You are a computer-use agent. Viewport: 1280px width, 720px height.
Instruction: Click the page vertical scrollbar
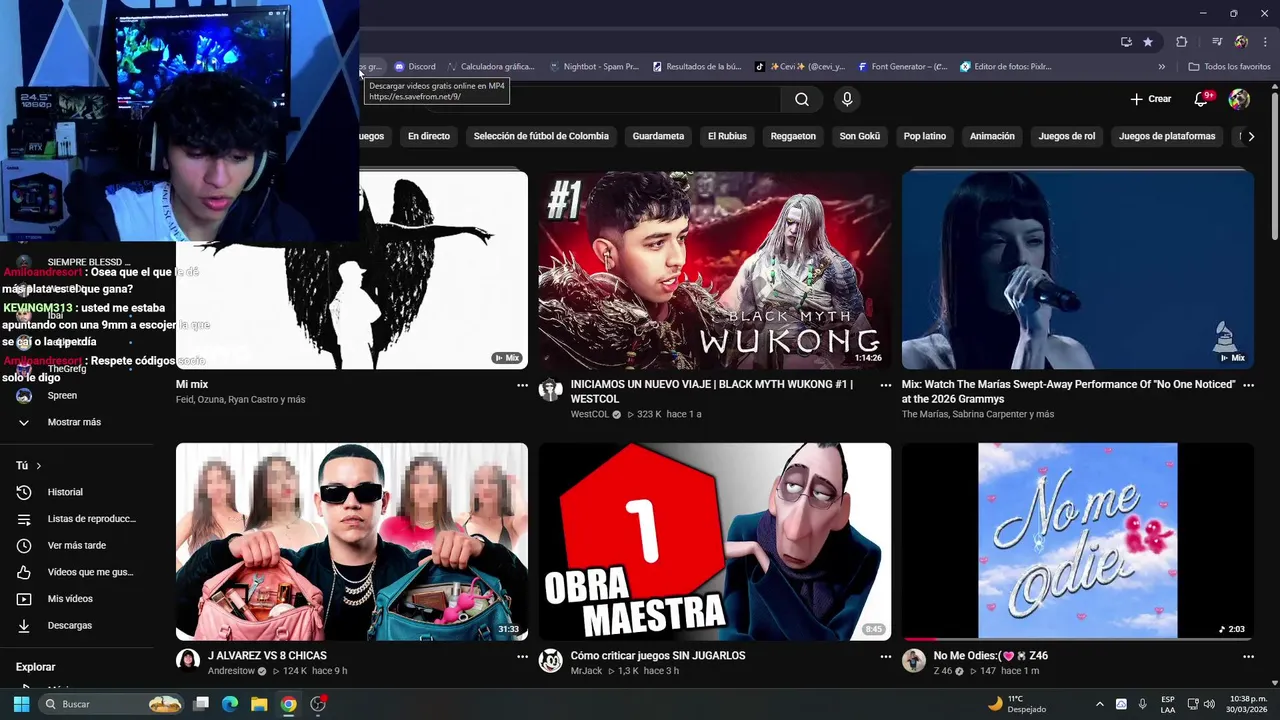click(x=1274, y=165)
